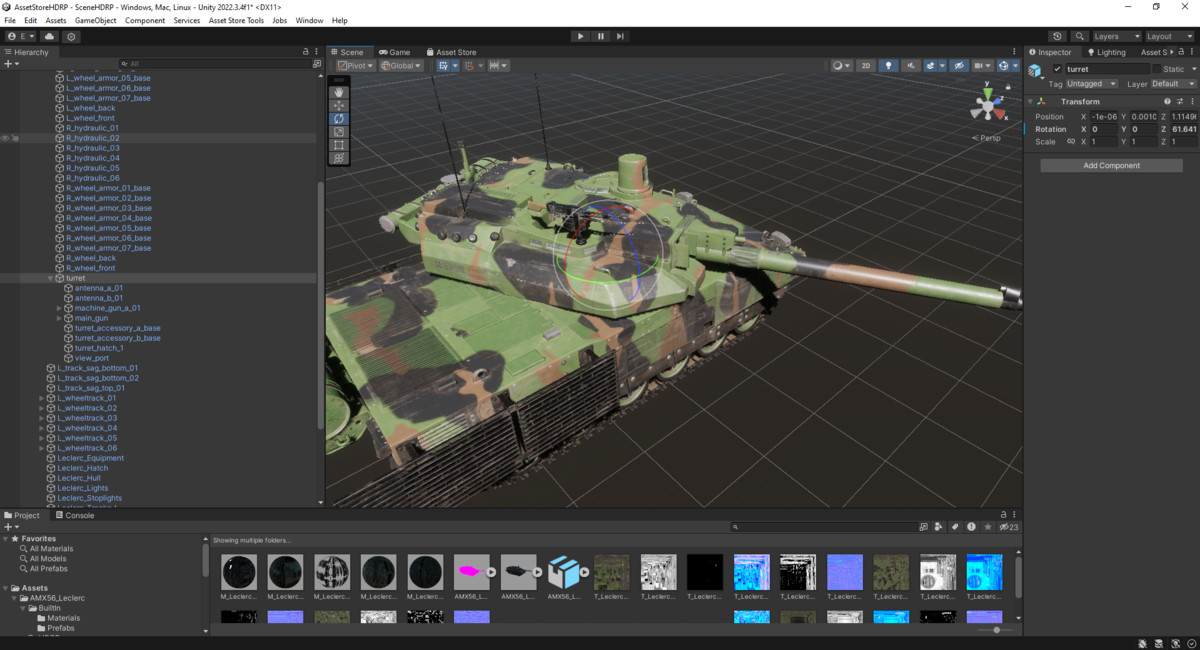The image size is (1200, 650).
Task: Select the Scale tool in Scene toolbar
Action: tap(339, 131)
